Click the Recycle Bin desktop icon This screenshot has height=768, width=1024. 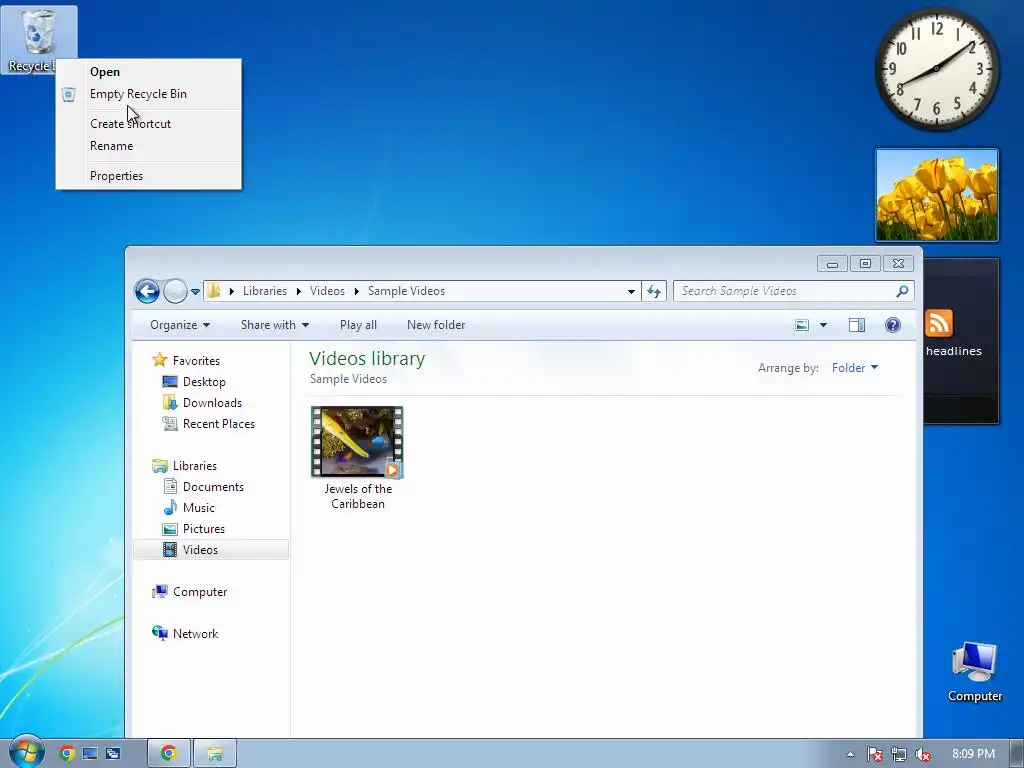[39, 39]
